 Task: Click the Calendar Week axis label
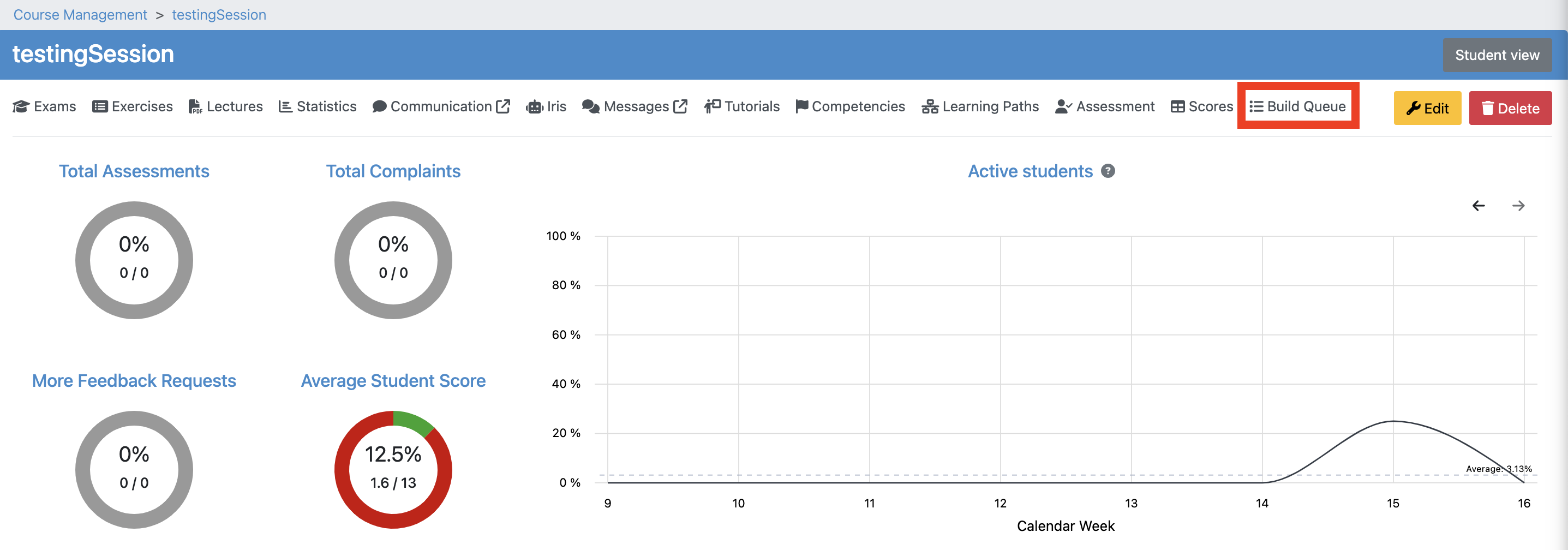(x=1066, y=526)
